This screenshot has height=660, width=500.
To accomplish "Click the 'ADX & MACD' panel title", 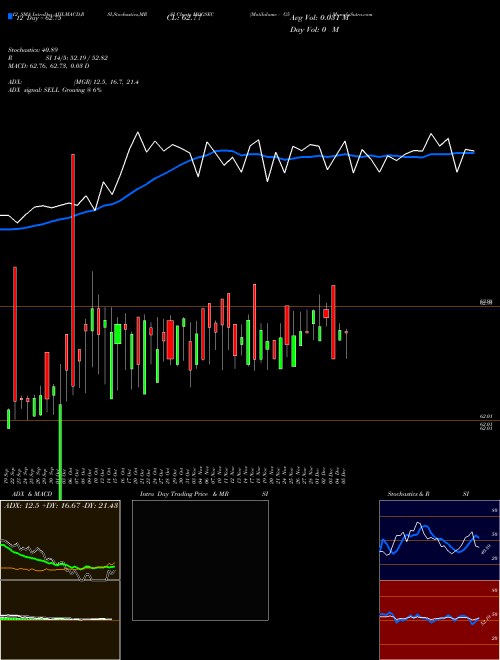I will (x=32, y=494).
